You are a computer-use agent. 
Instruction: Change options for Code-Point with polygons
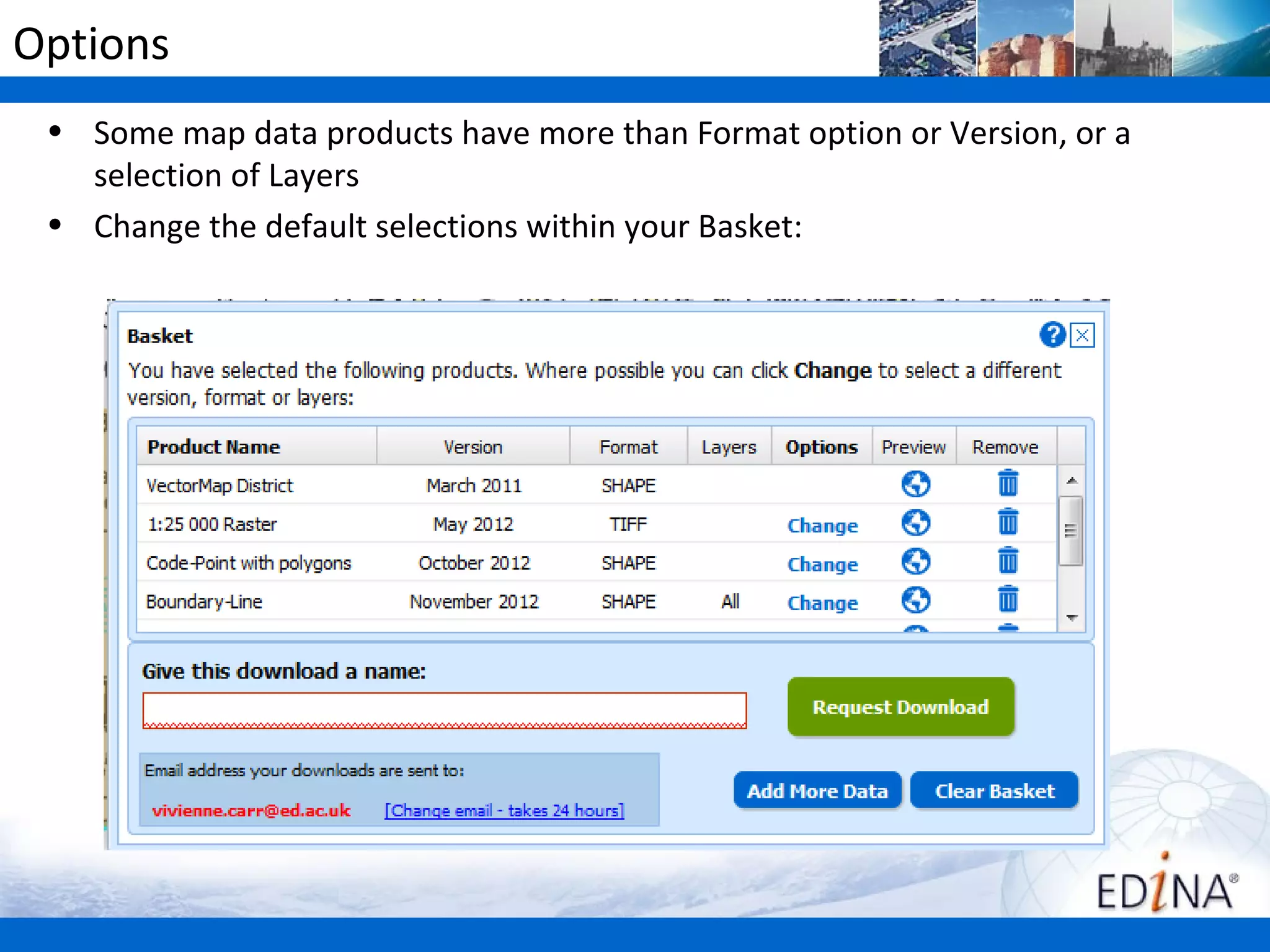823,564
